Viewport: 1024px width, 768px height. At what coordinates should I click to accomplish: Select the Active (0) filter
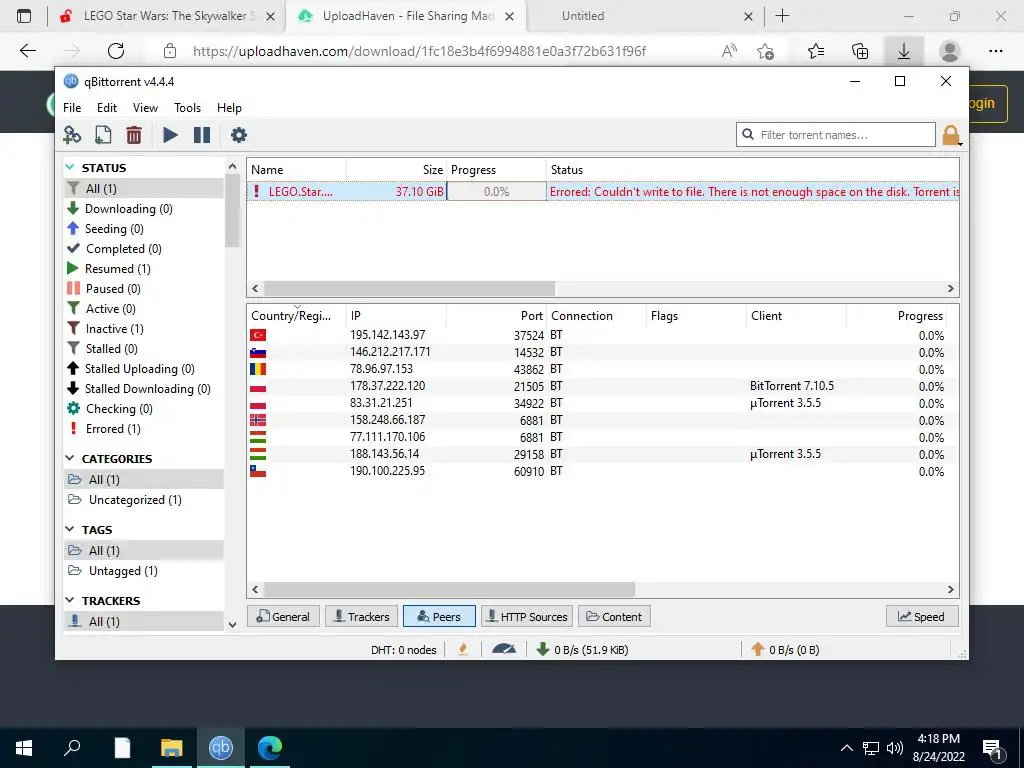[144, 309]
